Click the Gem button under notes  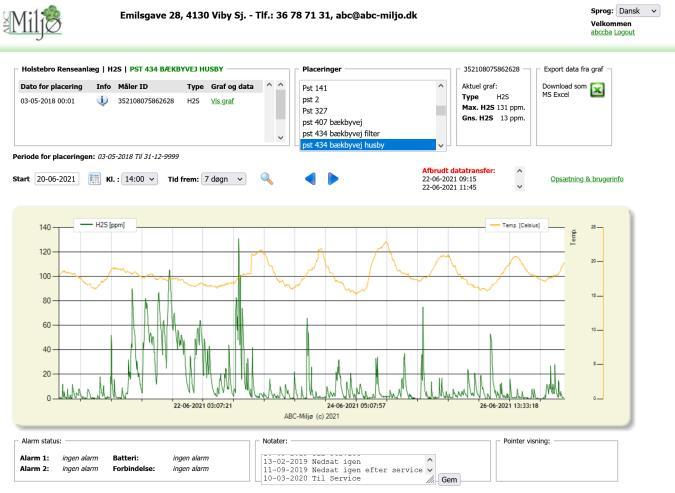[x=449, y=480]
